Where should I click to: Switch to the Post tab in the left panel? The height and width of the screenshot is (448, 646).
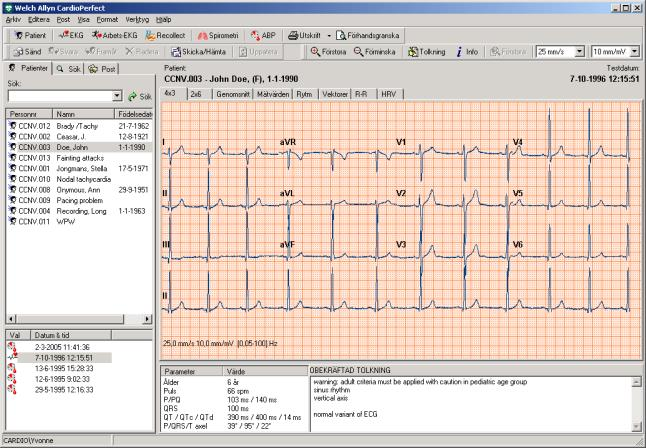pos(102,69)
